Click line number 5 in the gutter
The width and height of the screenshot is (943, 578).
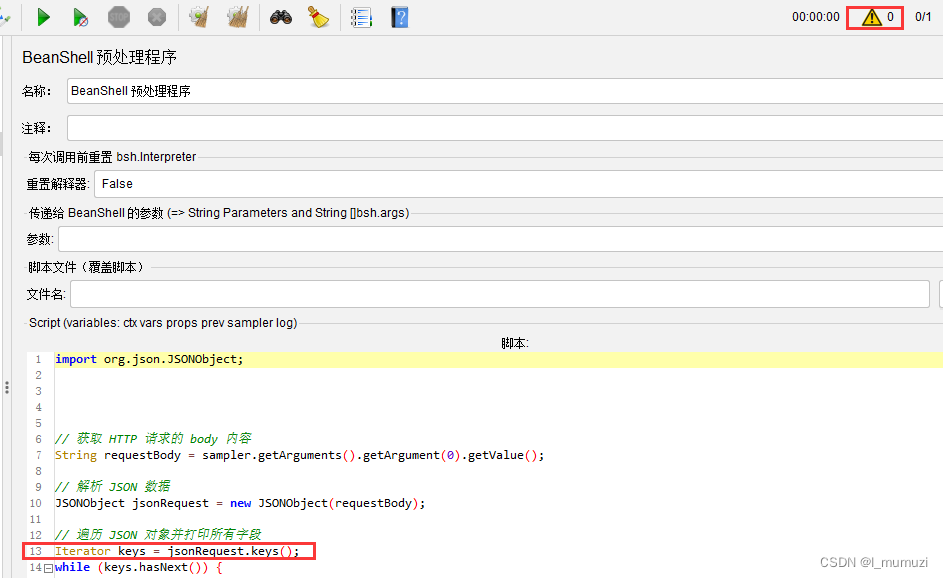[38, 423]
